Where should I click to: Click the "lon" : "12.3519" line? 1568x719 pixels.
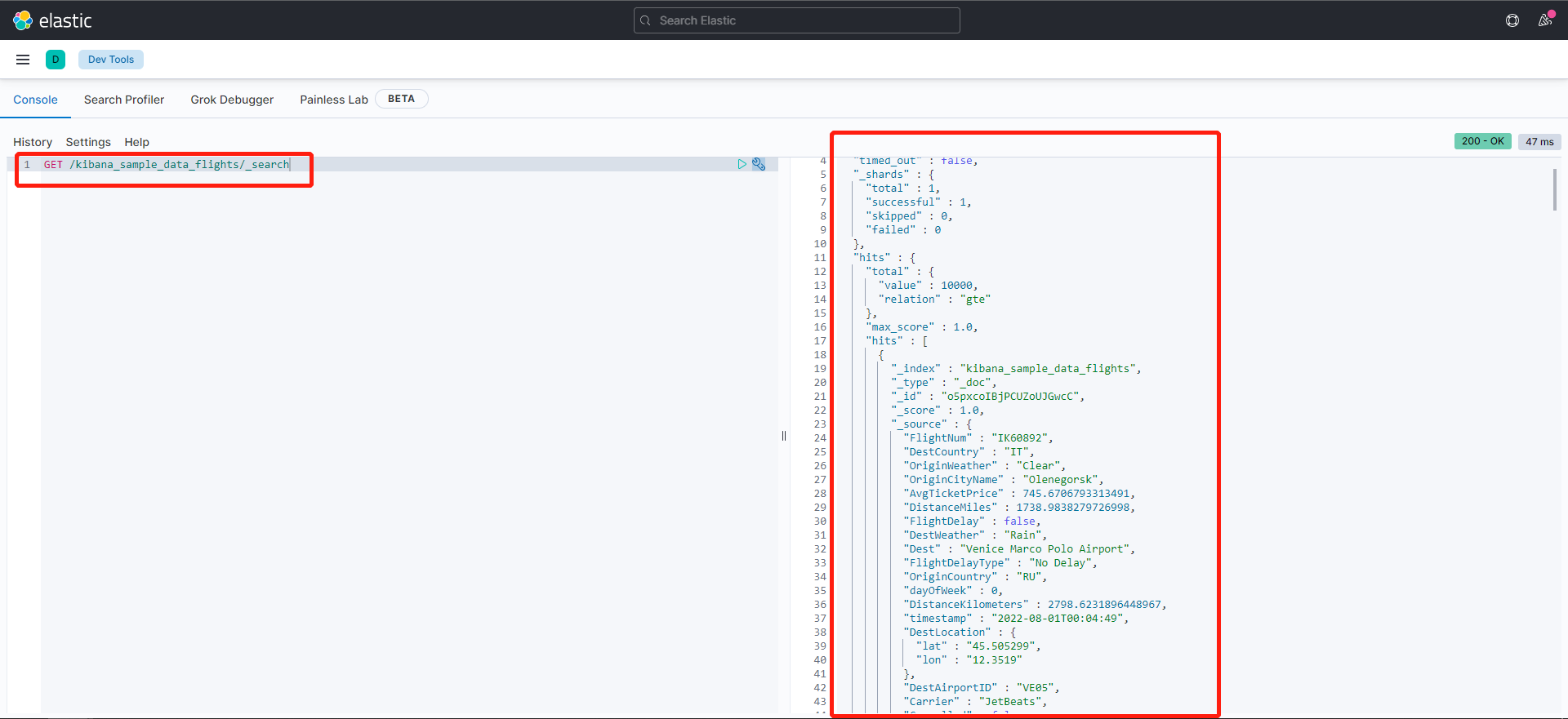969,660
